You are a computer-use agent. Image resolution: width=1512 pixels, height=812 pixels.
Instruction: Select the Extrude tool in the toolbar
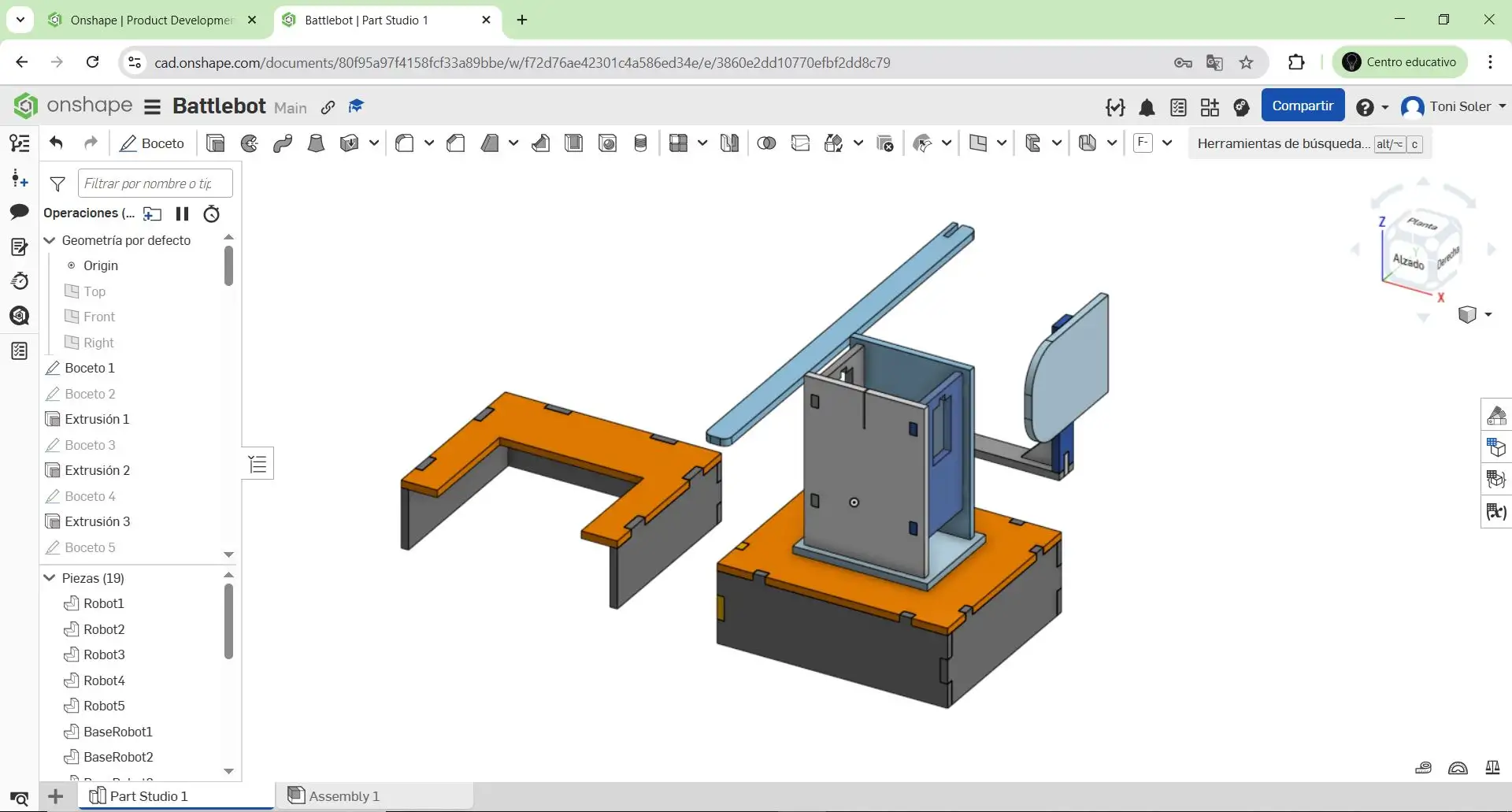click(215, 143)
